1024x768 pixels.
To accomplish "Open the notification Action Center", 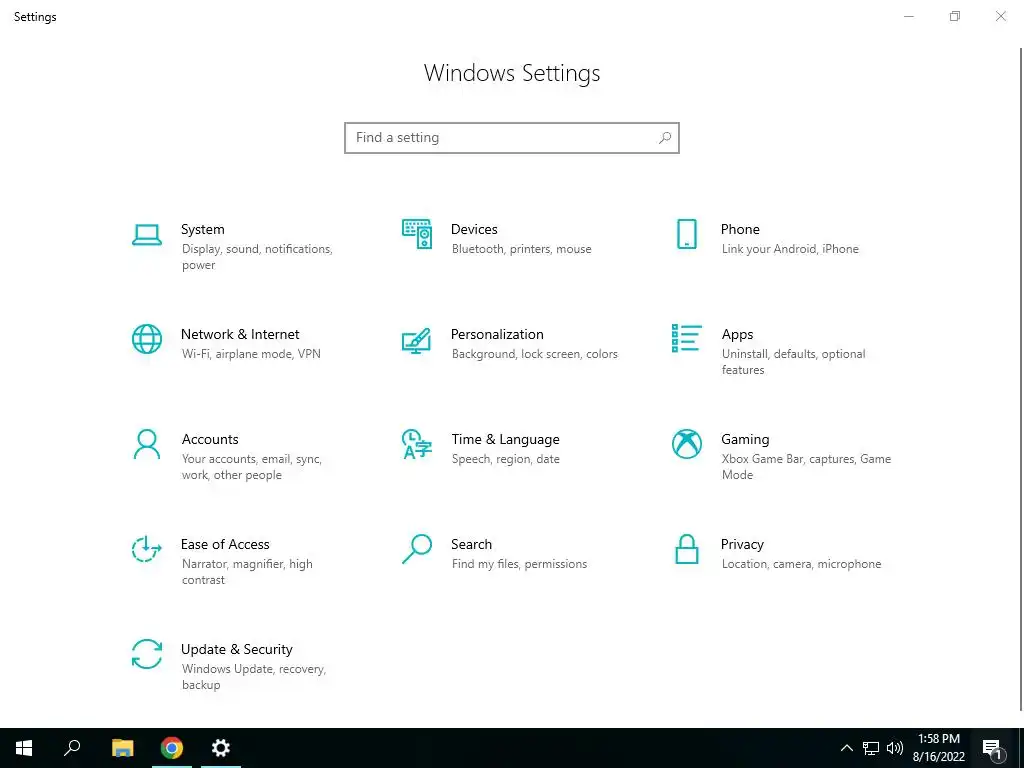I will point(993,749).
